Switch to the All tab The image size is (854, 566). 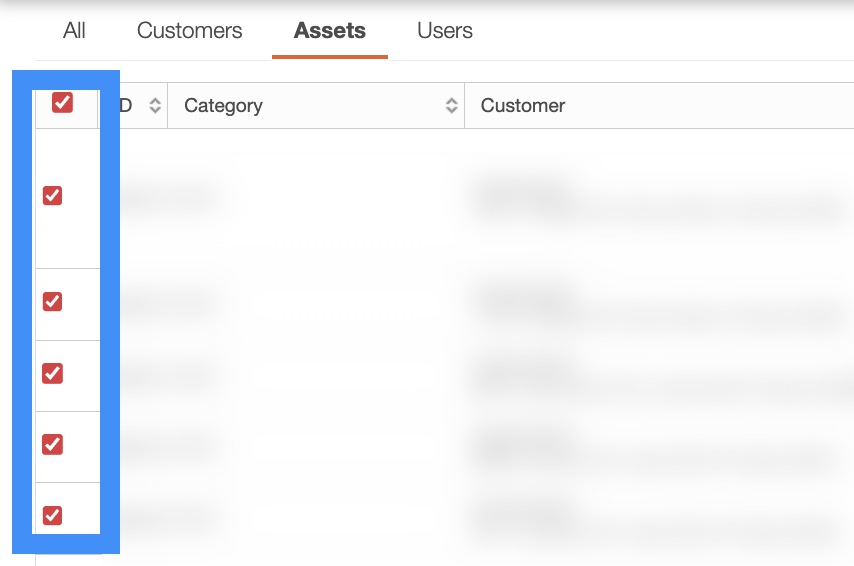74,31
